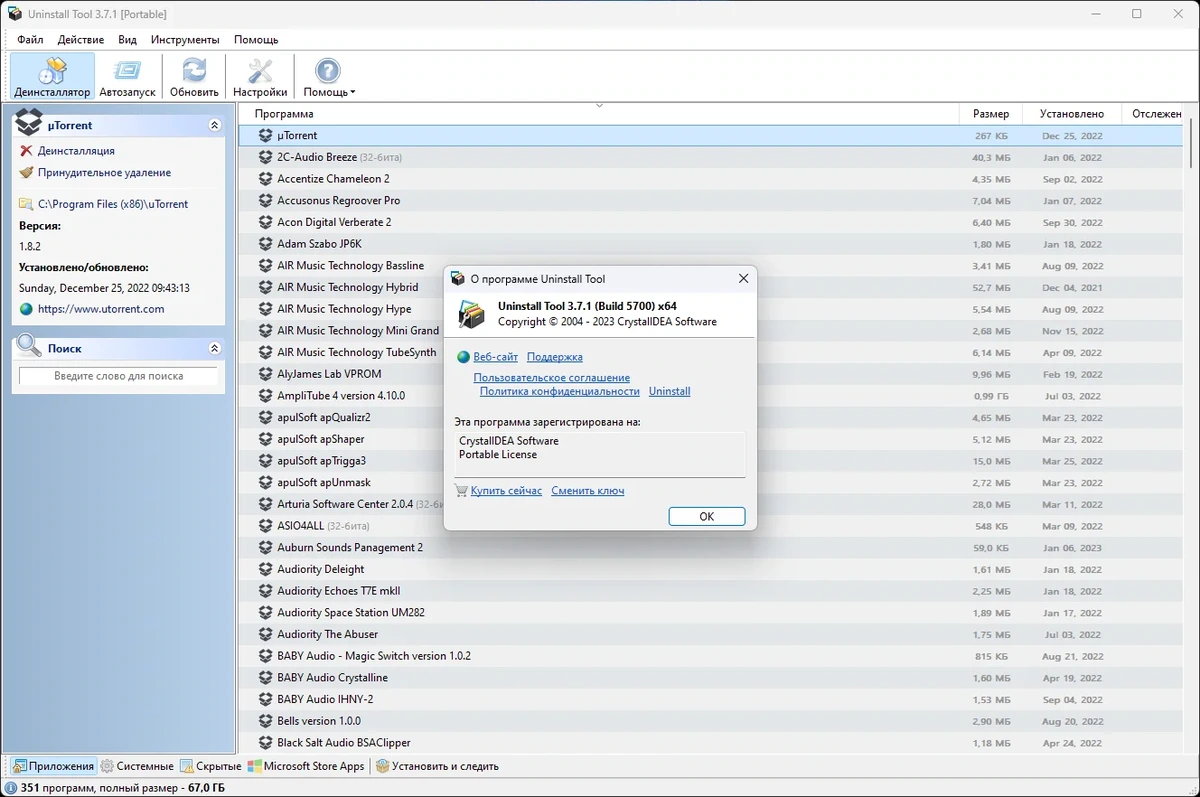
Task: Click Деинсталляция for µTorrent
Action: (x=76, y=151)
